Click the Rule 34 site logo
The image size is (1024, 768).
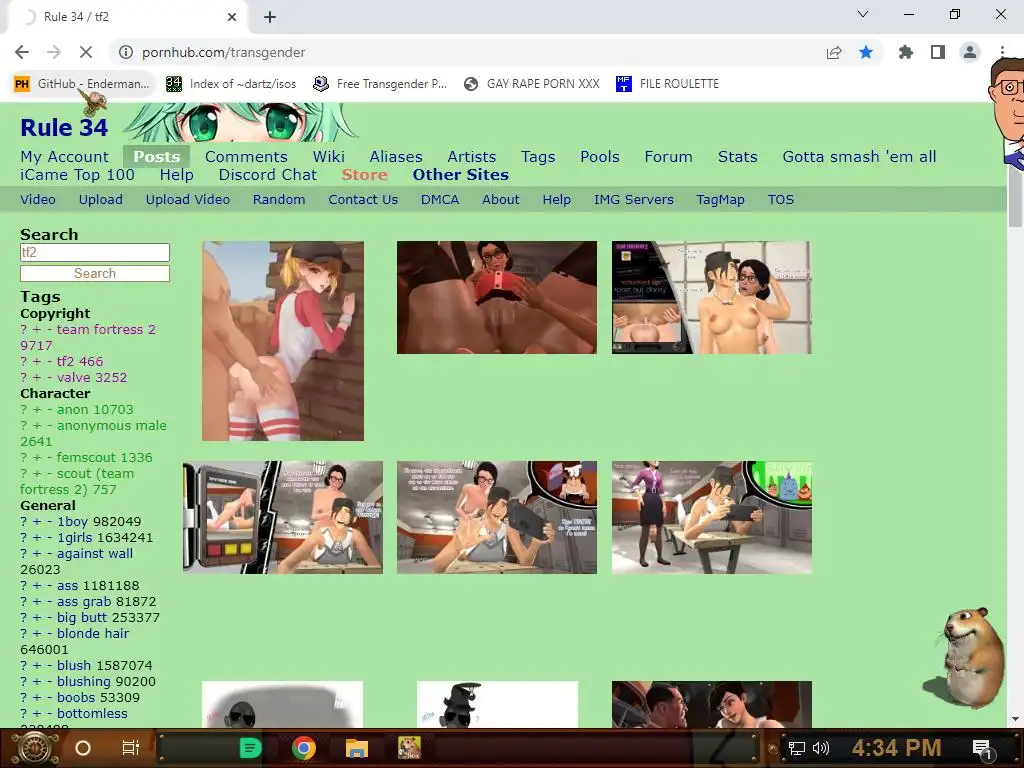[64, 127]
